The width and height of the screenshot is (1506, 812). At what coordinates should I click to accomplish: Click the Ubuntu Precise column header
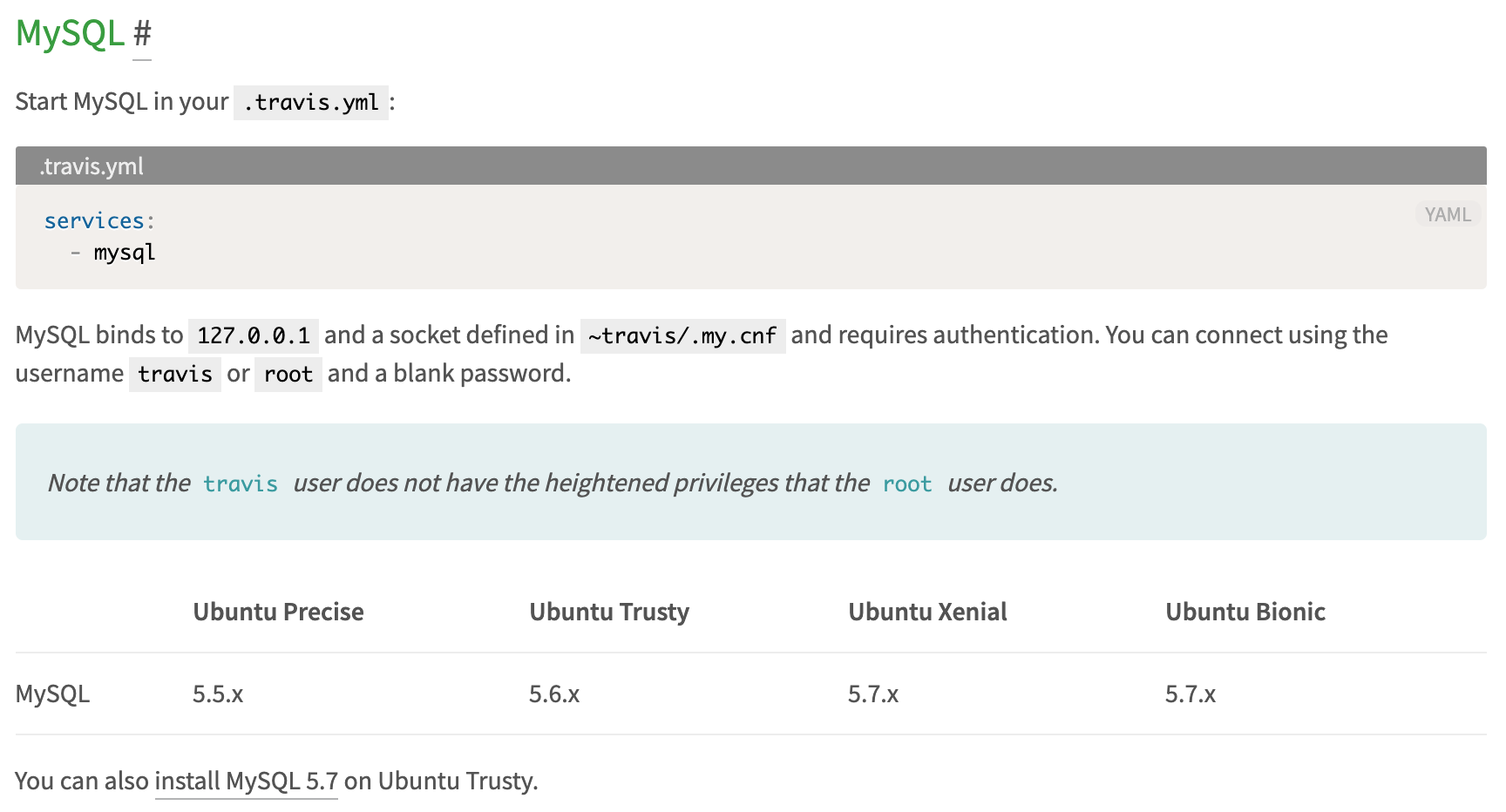[278, 612]
